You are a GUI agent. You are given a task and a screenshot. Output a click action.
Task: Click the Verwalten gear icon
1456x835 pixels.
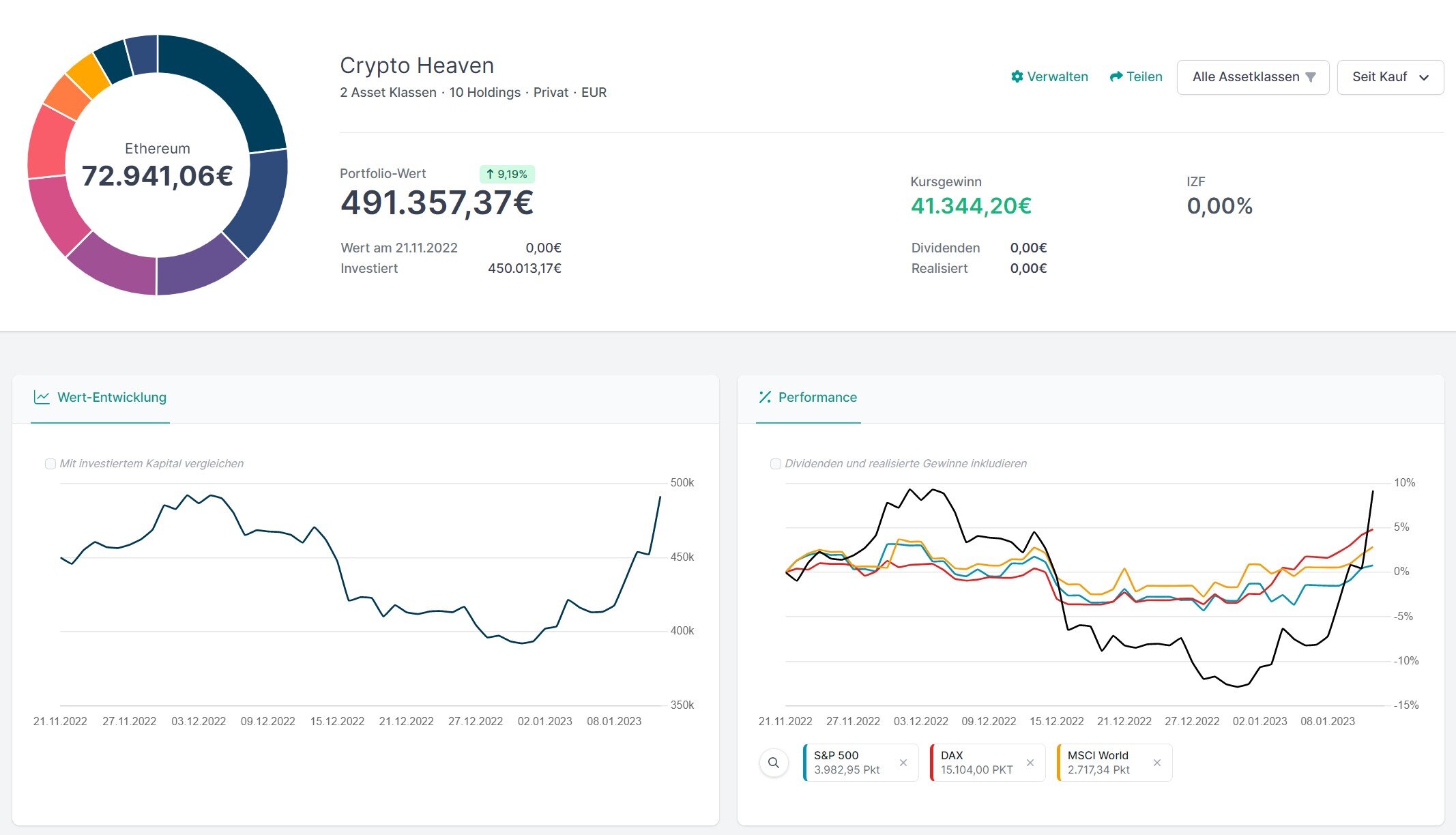coord(1017,76)
